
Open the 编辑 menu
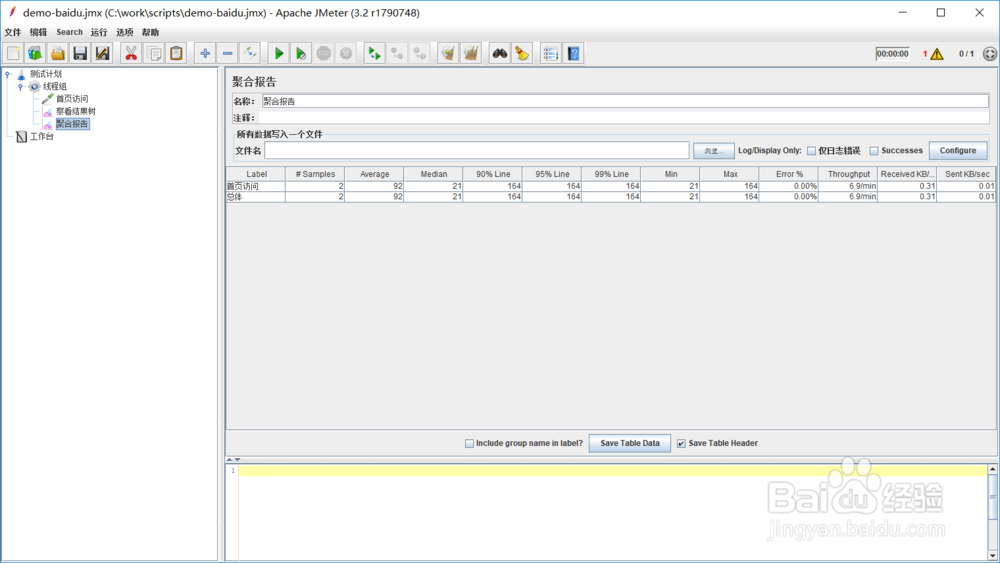coord(38,32)
